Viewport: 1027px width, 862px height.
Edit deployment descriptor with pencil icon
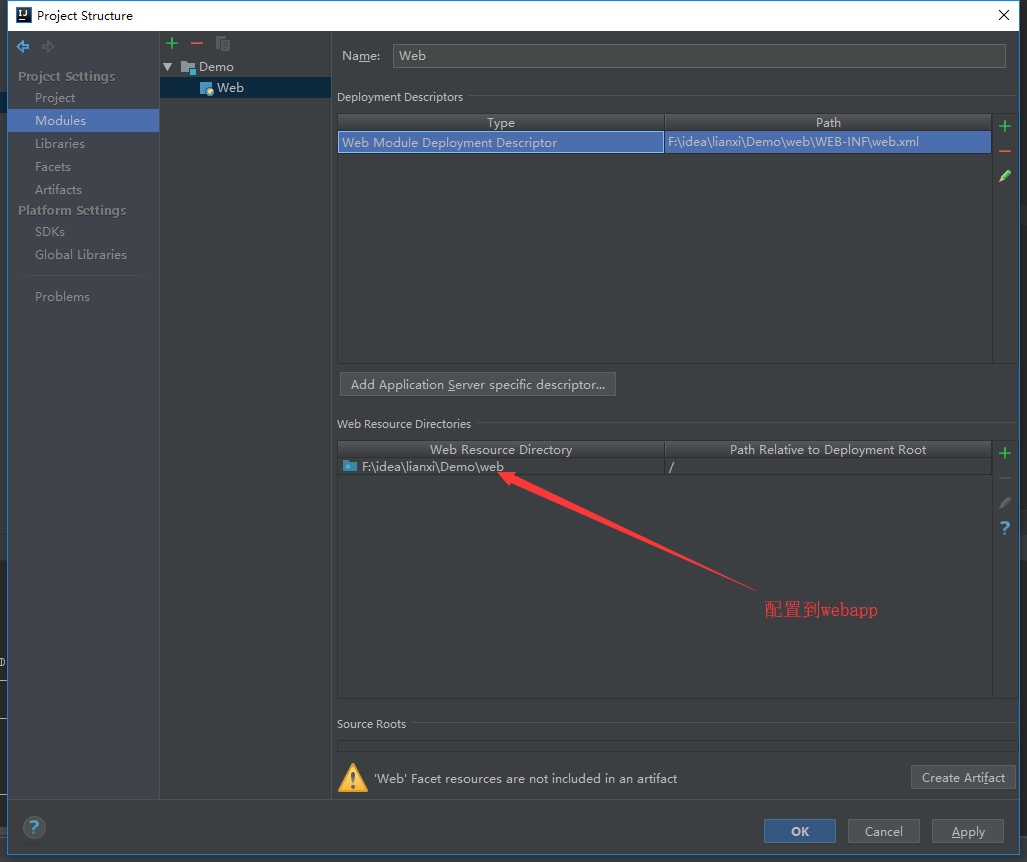click(1005, 176)
